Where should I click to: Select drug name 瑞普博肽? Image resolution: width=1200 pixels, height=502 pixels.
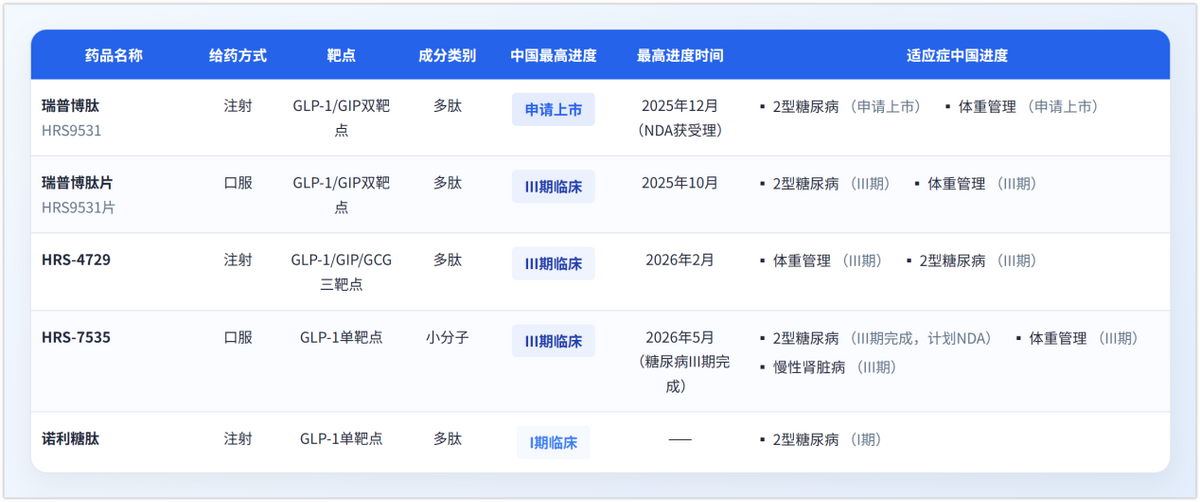tap(70, 105)
